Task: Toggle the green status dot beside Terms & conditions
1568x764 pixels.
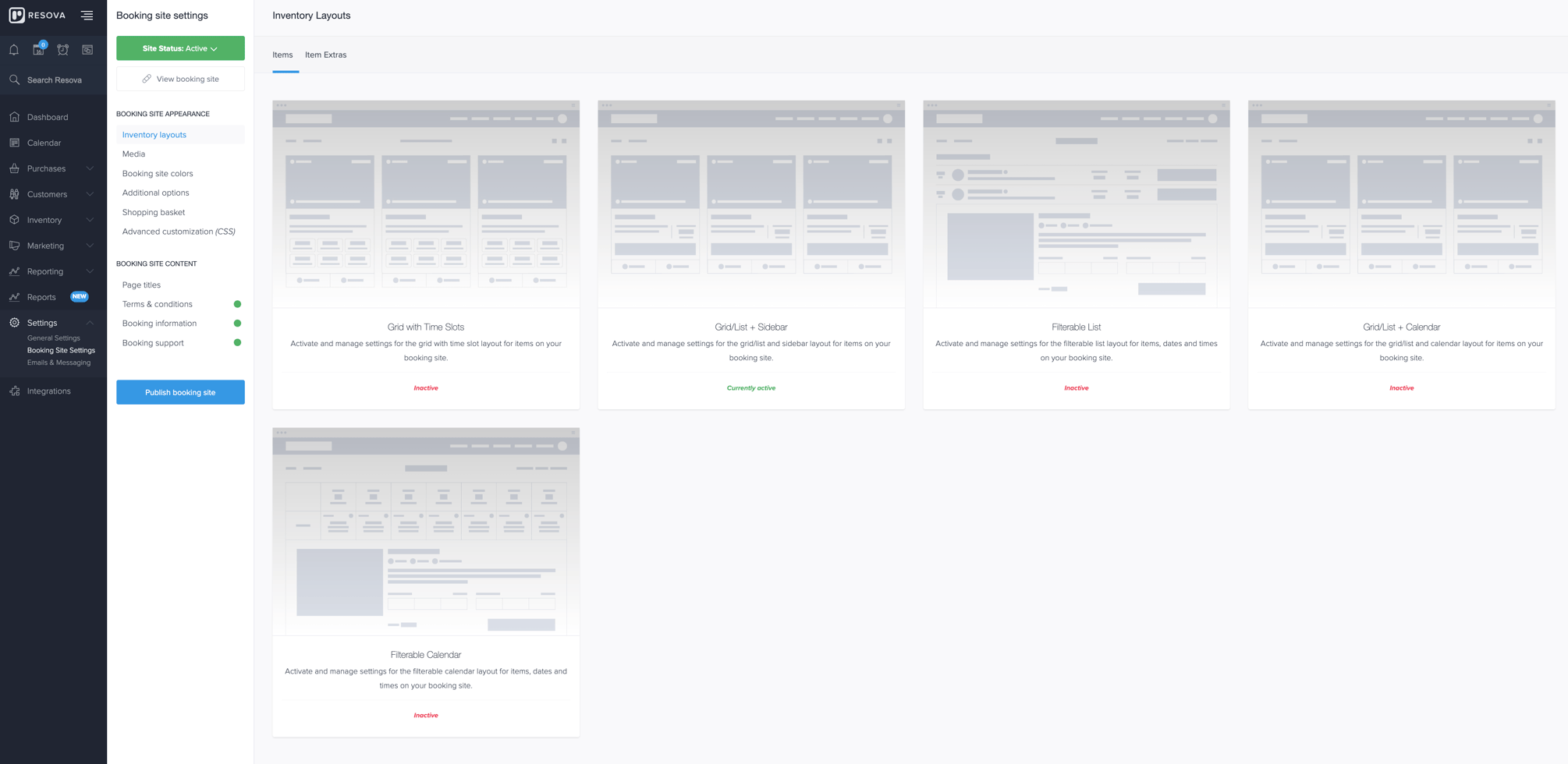Action: pos(238,304)
